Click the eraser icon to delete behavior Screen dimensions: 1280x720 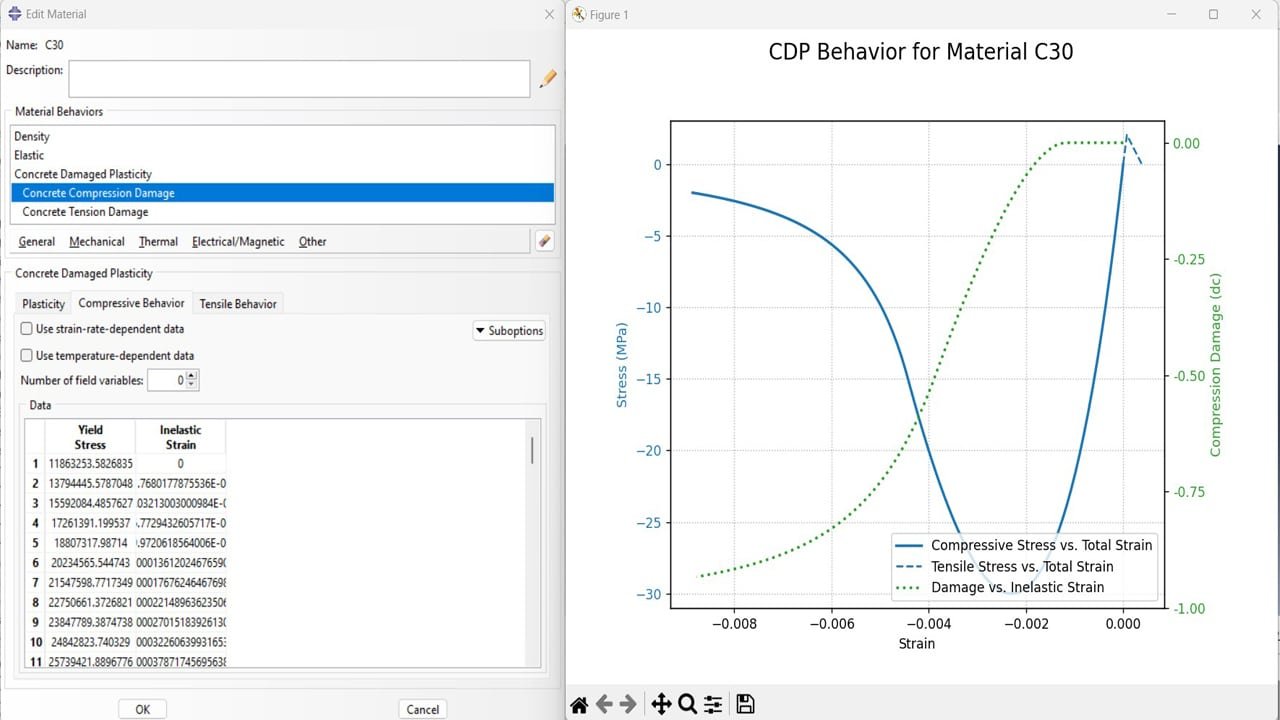(x=544, y=241)
